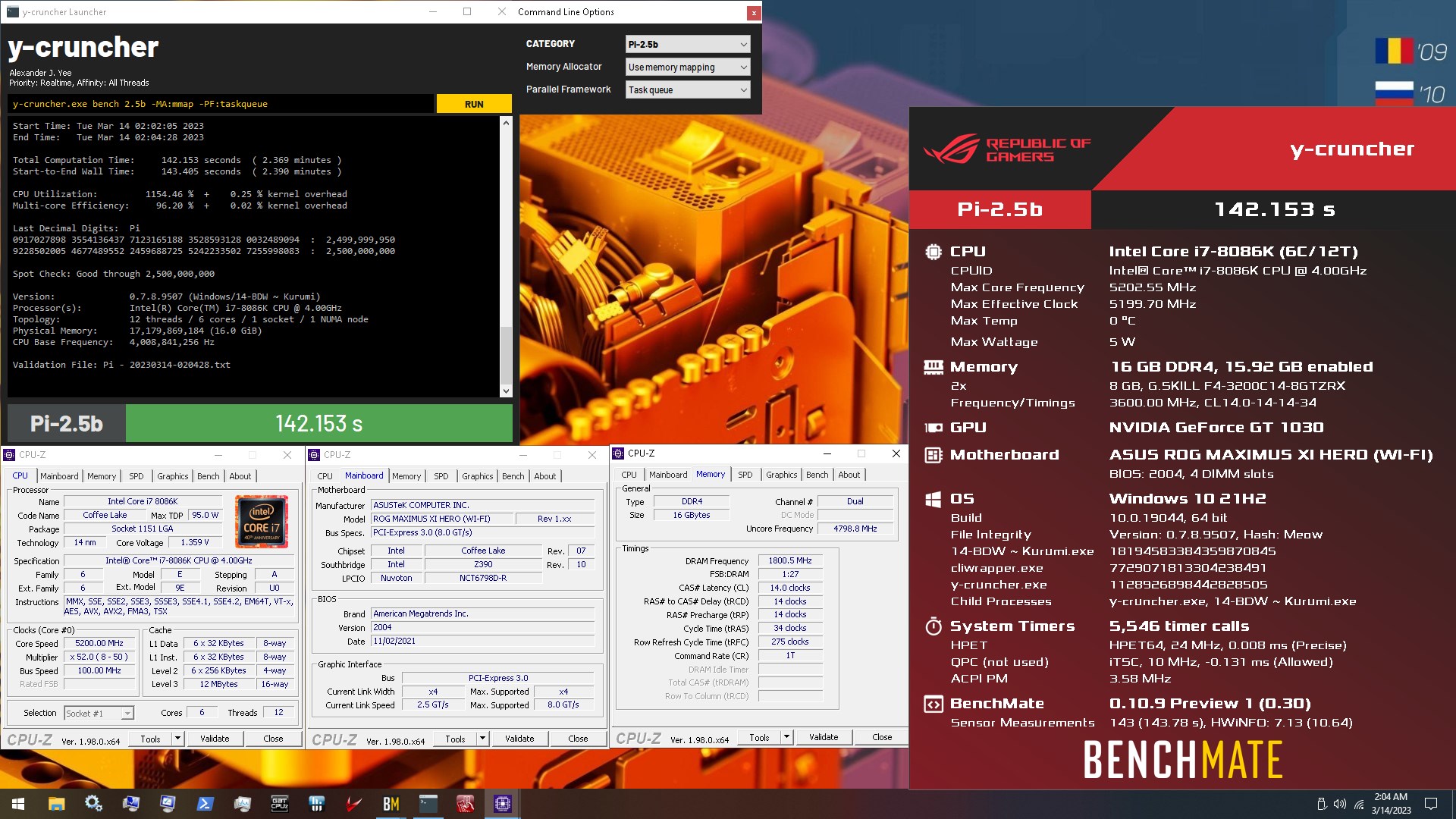Viewport: 1456px width, 819px height.
Task: Switch to Memory tab in first CPU-Z window
Action: (102, 476)
